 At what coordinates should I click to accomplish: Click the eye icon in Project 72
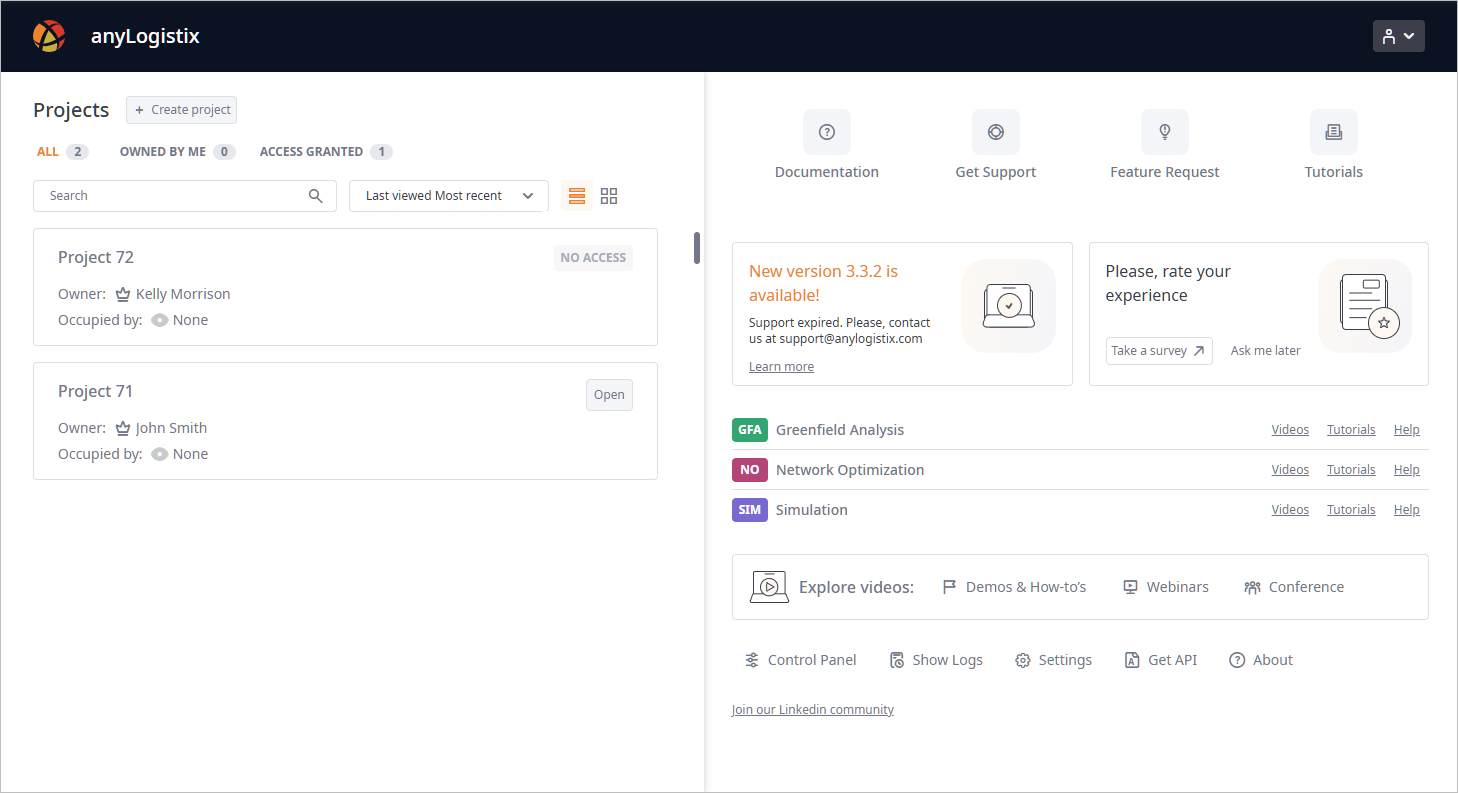point(159,320)
